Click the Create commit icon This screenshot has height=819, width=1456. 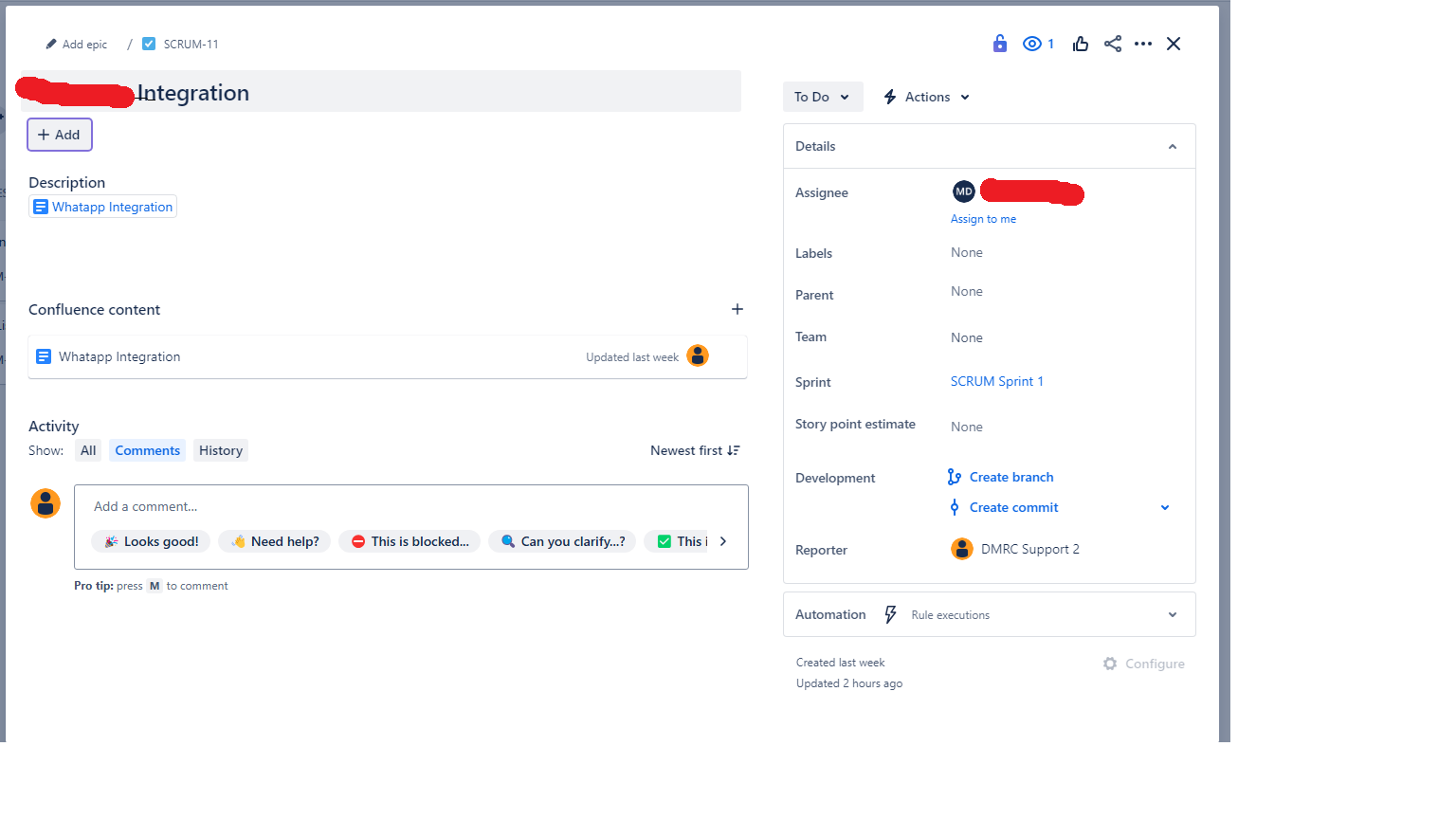pos(955,507)
